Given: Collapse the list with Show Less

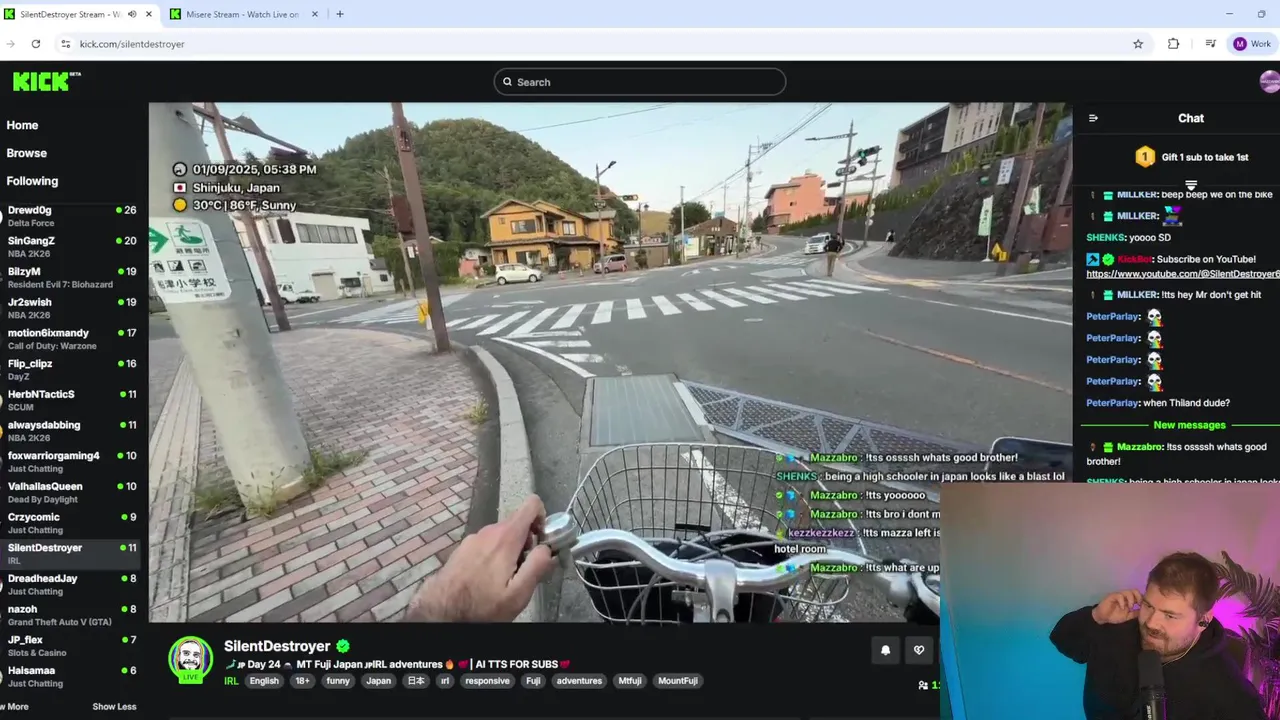Looking at the screenshot, I should tap(114, 707).
